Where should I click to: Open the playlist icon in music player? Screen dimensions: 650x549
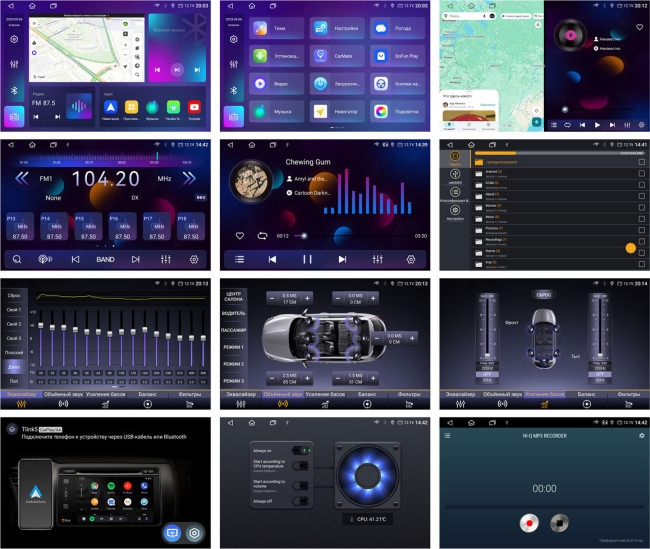pos(240,259)
